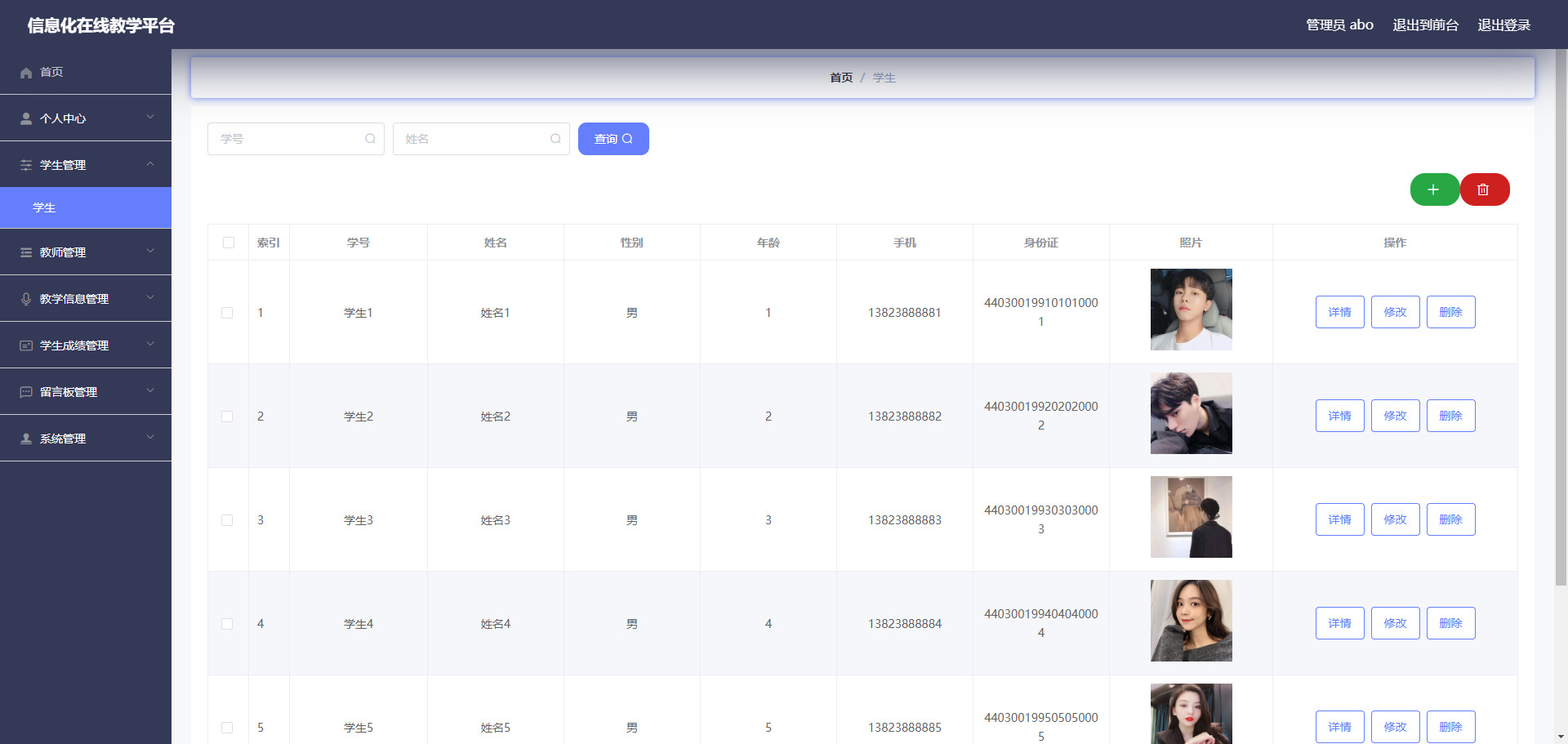Click the list icon beside 教师管理
This screenshot has height=744, width=1568.
click(x=26, y=252)
